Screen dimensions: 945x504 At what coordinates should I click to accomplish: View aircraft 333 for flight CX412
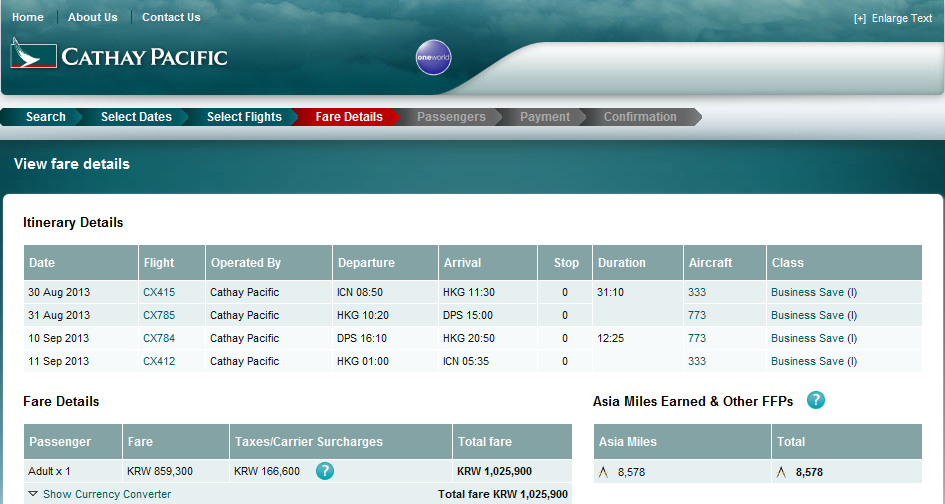[697, 361]
